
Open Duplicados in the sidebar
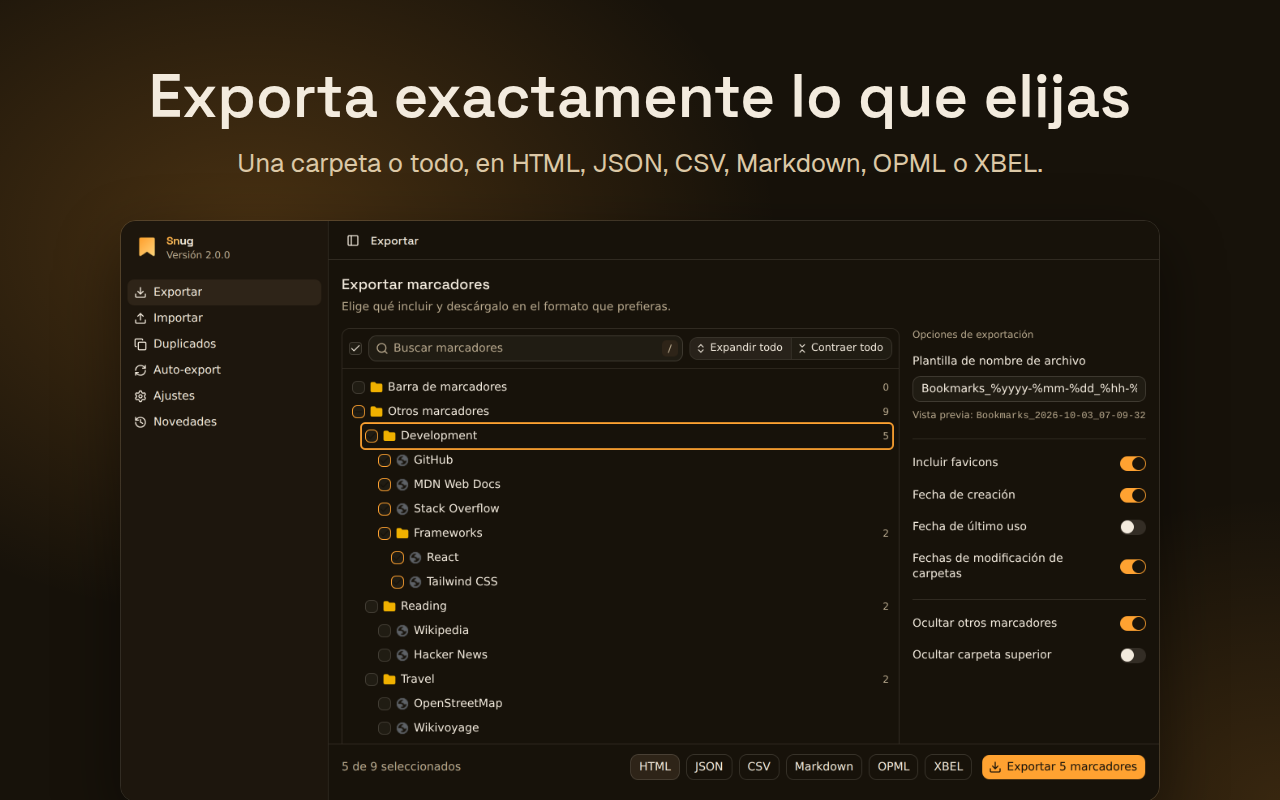point(224,344)
